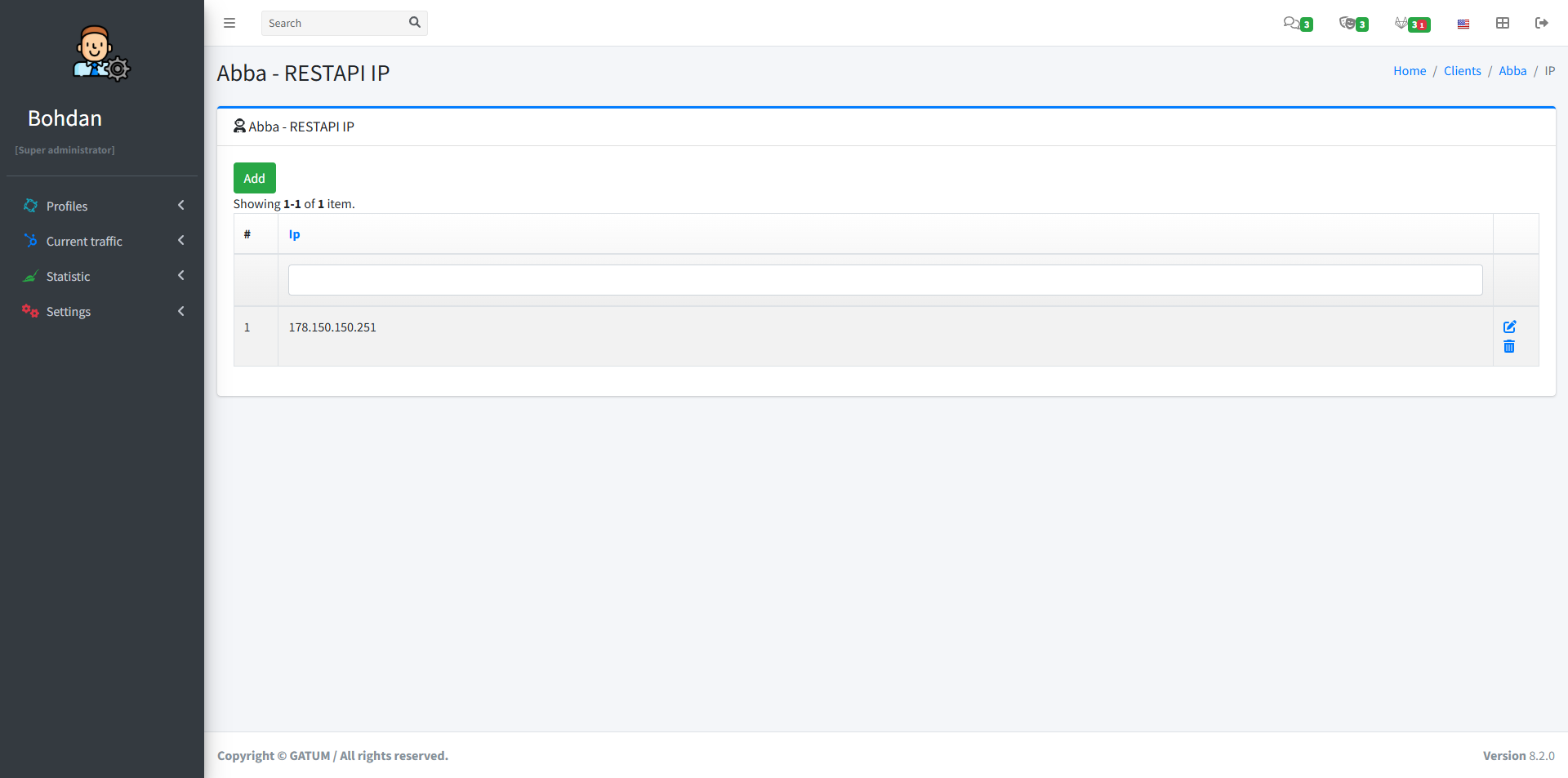1568x778 pixels.
Task: Go to Home via breadcrumb
Action: [1409, 71]
